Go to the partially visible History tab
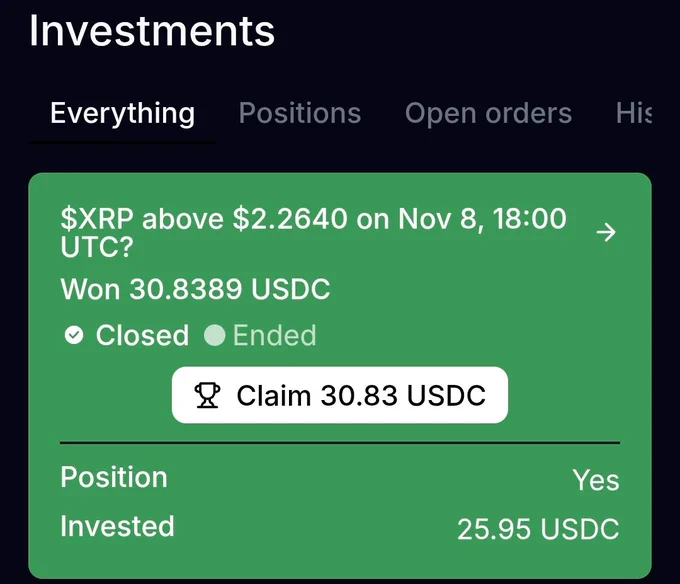 click(x=633, y=113)
